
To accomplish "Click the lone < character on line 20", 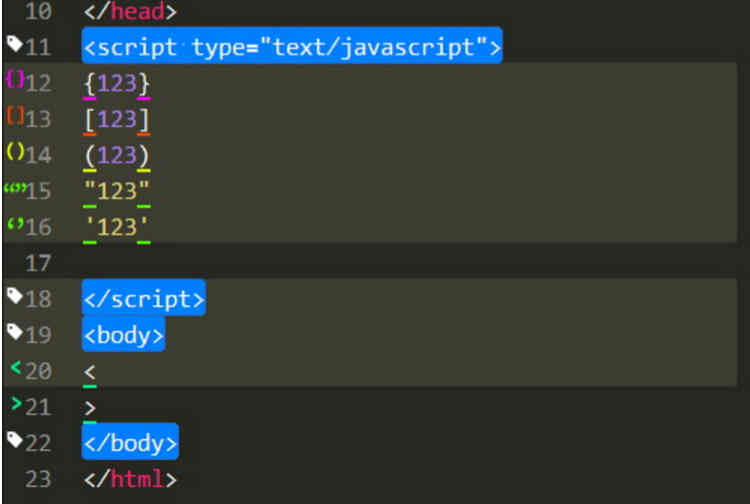I will click(89, 372).
